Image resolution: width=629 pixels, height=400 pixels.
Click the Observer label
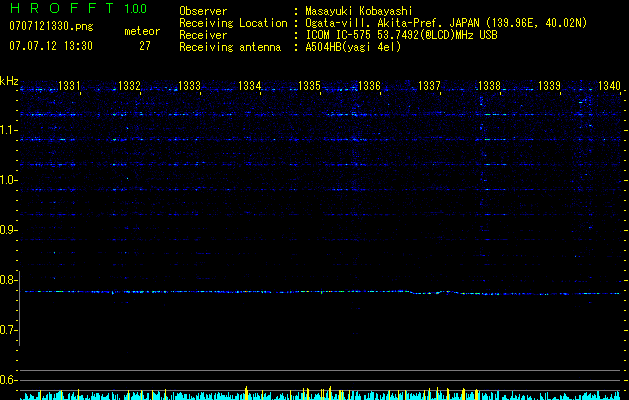(x=203, y=11)
